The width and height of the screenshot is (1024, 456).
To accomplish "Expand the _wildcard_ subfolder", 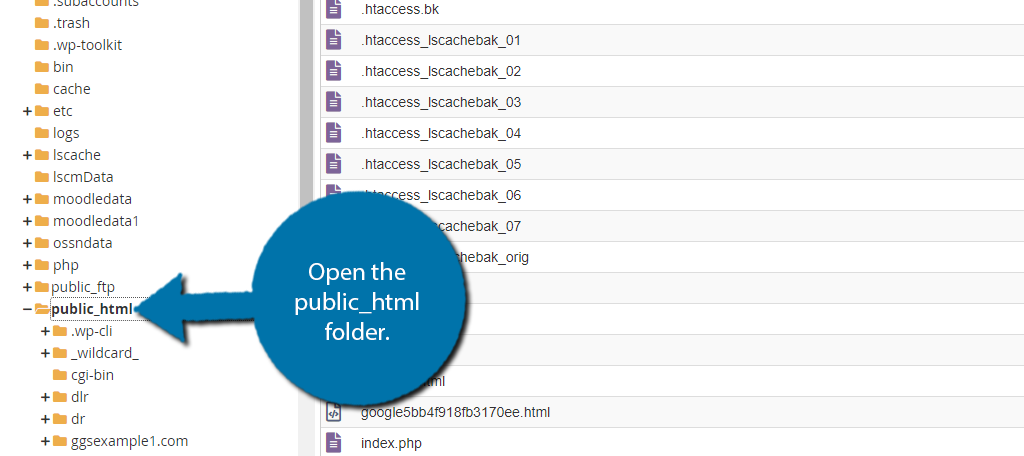I will pyautogui.click(x=45, y=353).
